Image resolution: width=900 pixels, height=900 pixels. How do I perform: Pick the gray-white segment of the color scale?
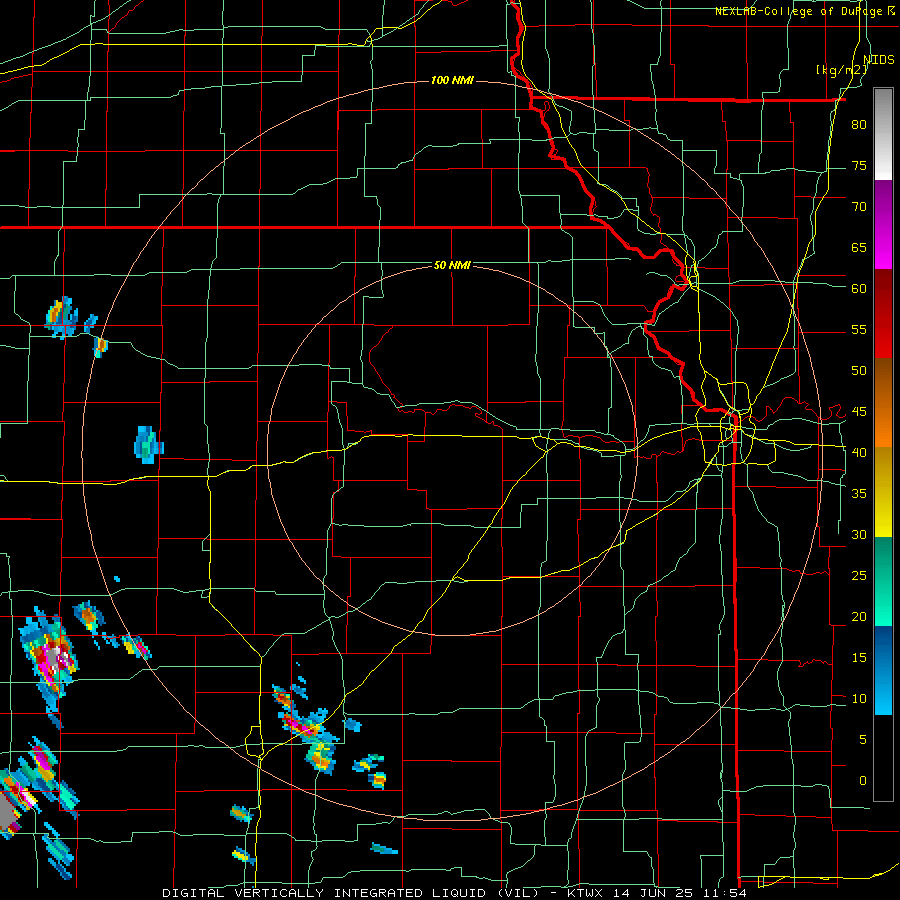[x=883, y=134]
